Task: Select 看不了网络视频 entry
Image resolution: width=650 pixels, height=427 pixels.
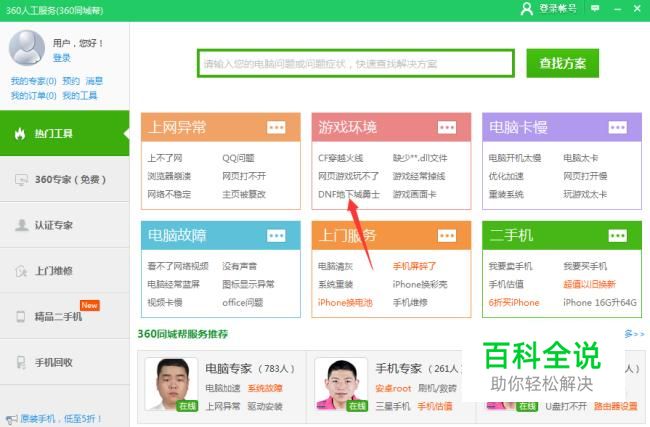Action: pos(178,266)
